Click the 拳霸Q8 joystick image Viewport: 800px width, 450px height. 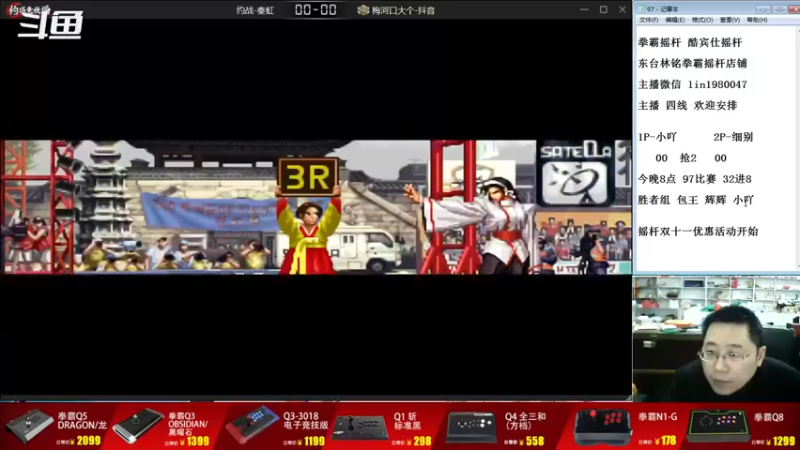tap(717, 426)
